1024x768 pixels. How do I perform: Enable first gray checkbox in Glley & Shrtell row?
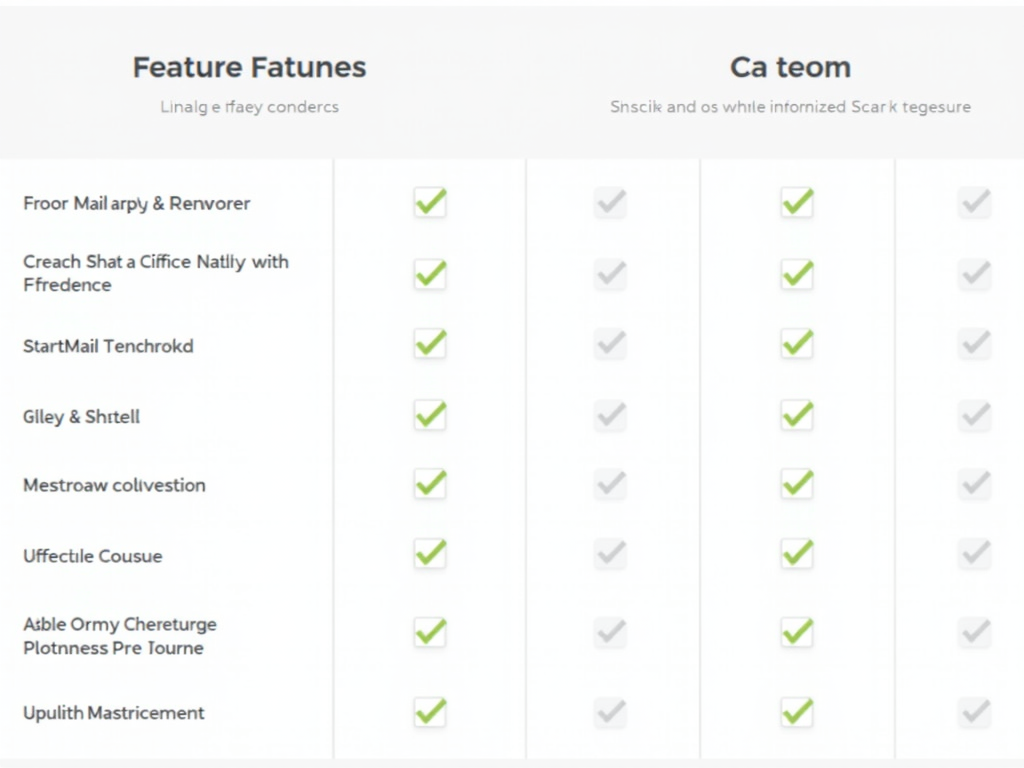pos(610,414)
